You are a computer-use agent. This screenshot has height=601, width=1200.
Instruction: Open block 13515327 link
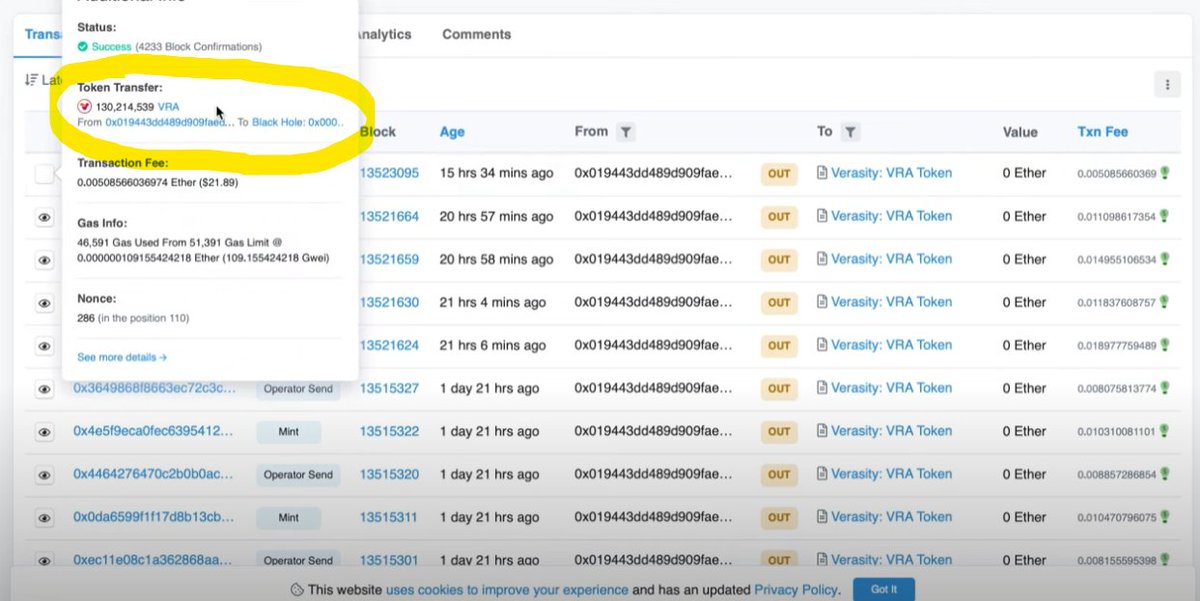(389, 388)
